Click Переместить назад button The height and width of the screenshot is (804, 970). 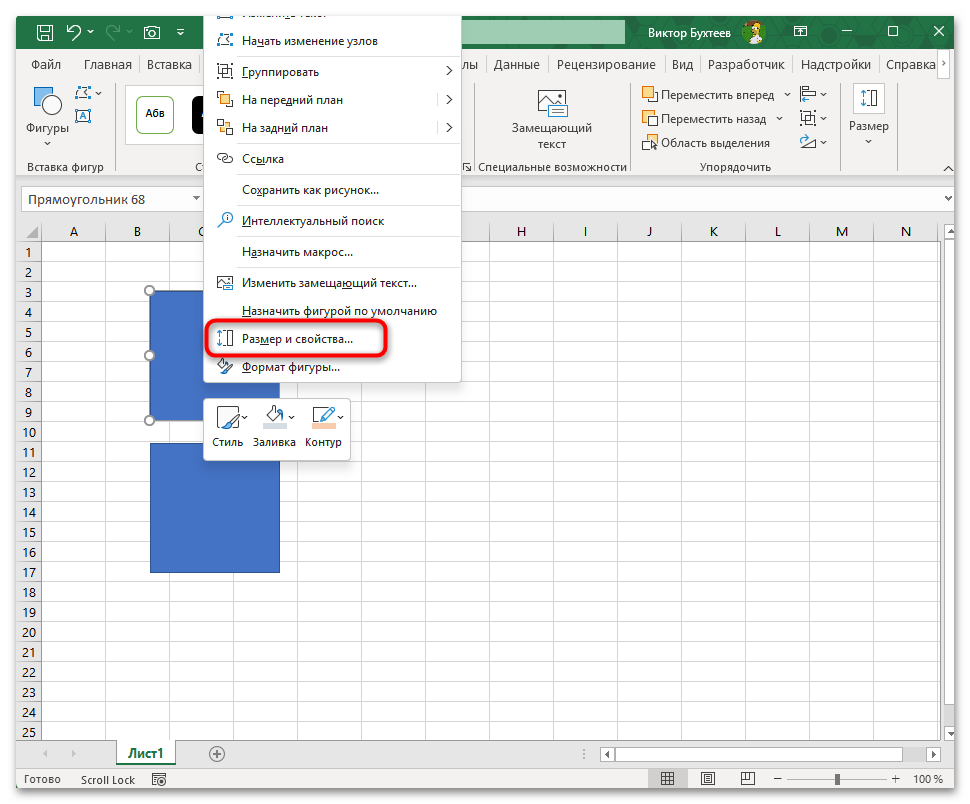coord(704,119)
